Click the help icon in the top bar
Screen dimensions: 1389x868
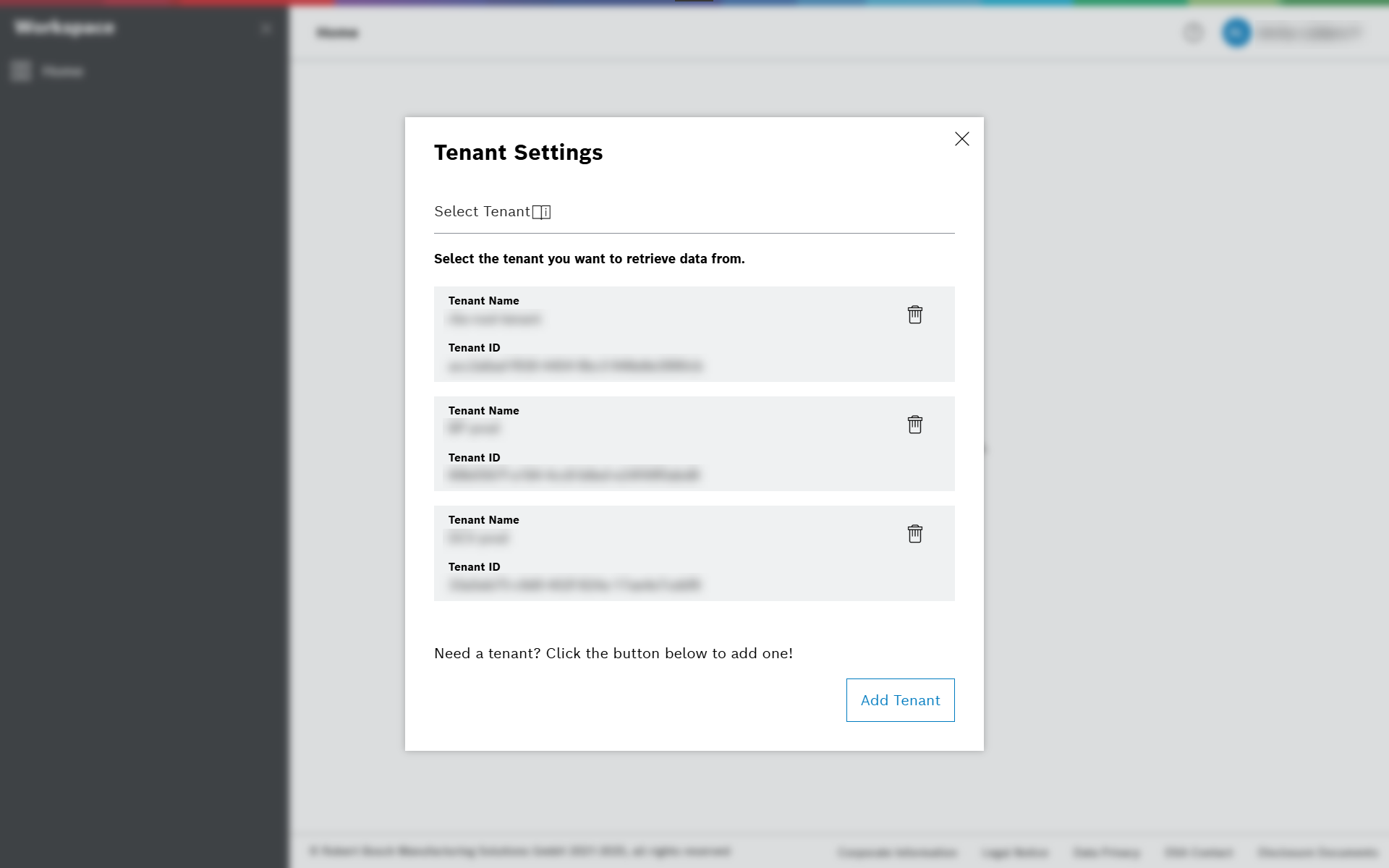[1193, 33]
